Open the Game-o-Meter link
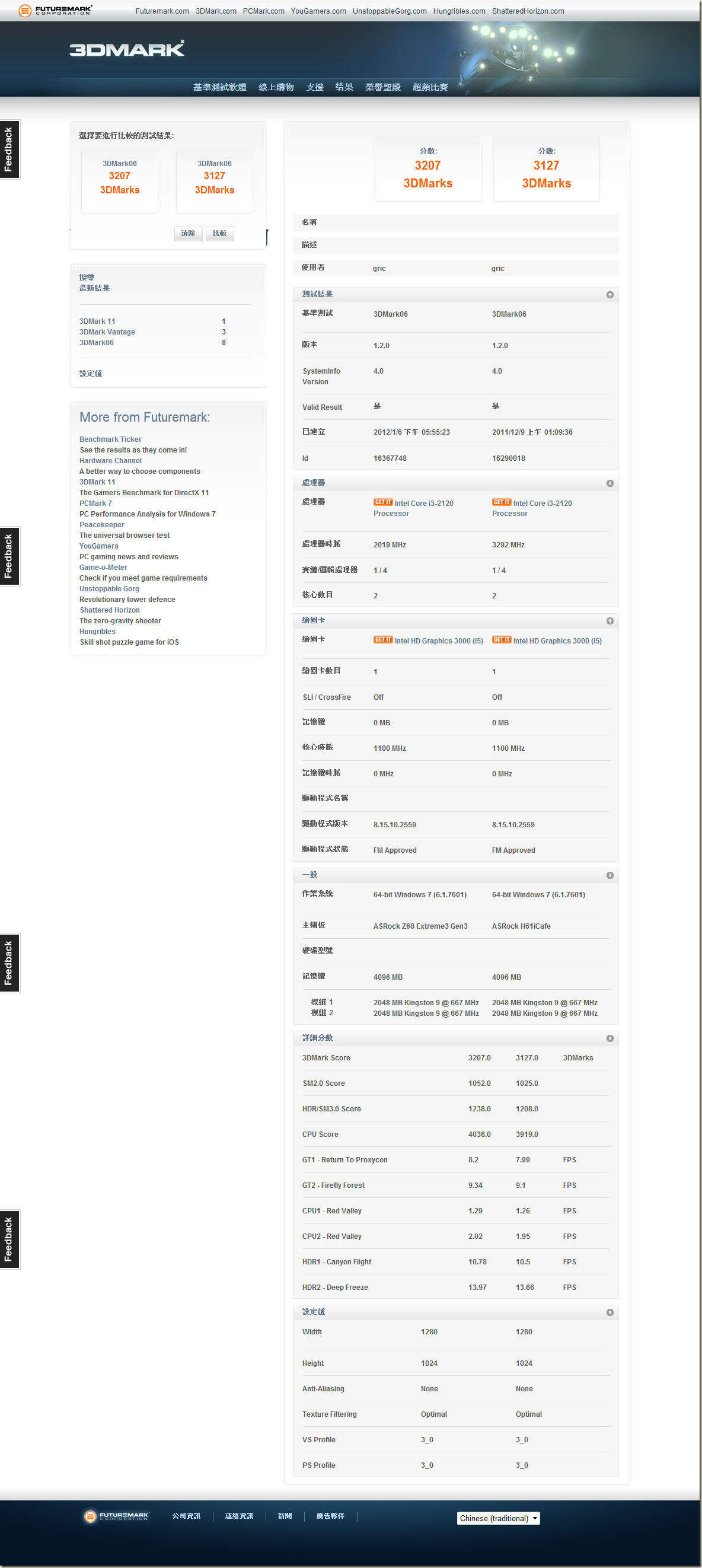 (103, 567)
